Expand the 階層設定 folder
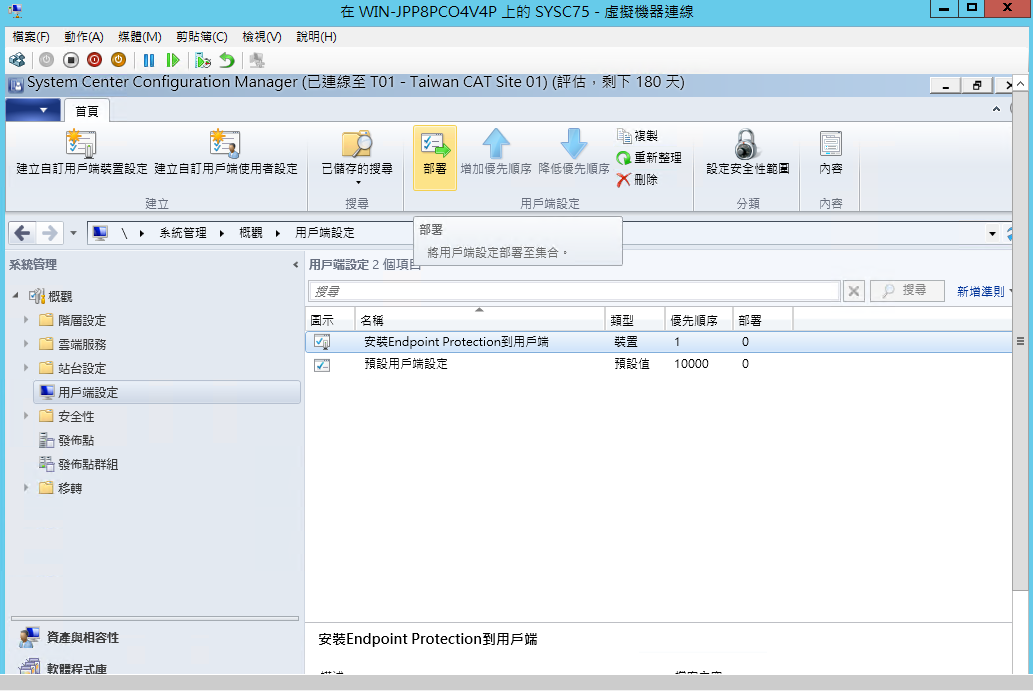1033x691 pixels. coord(26,320)
